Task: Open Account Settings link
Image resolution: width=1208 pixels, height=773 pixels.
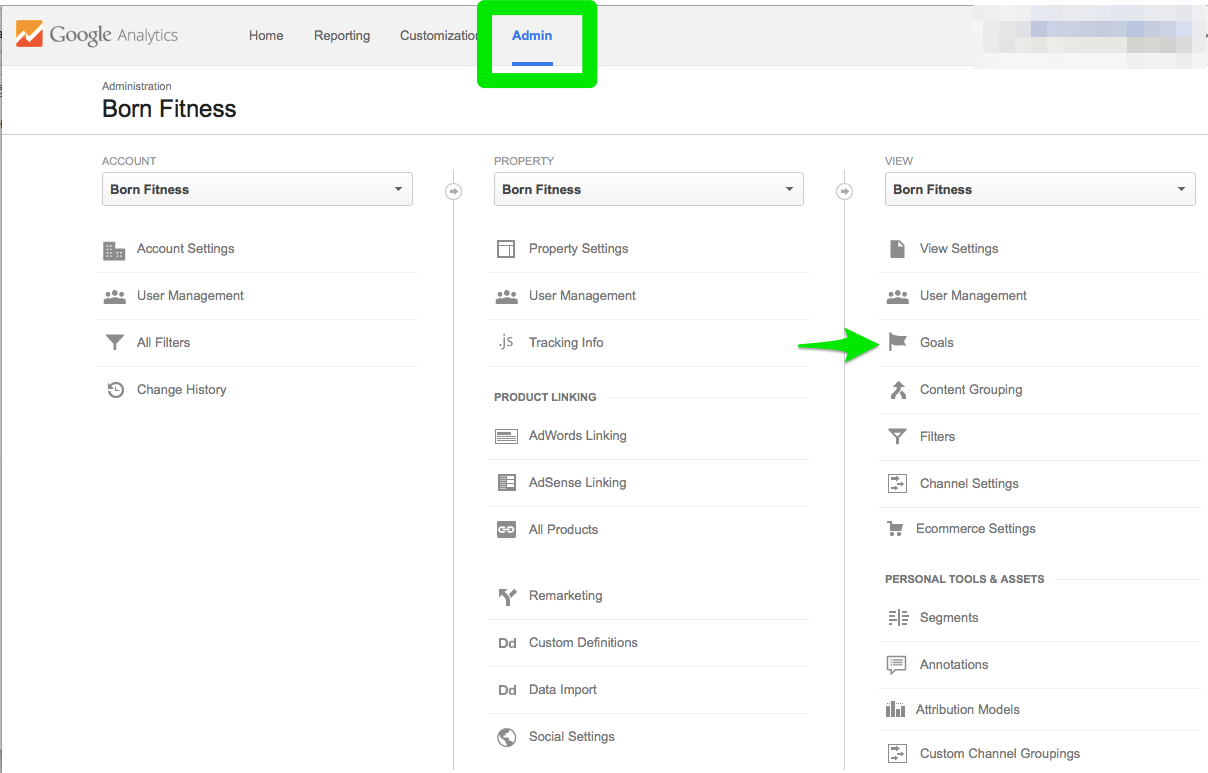Action: click(x=186, y=249)
